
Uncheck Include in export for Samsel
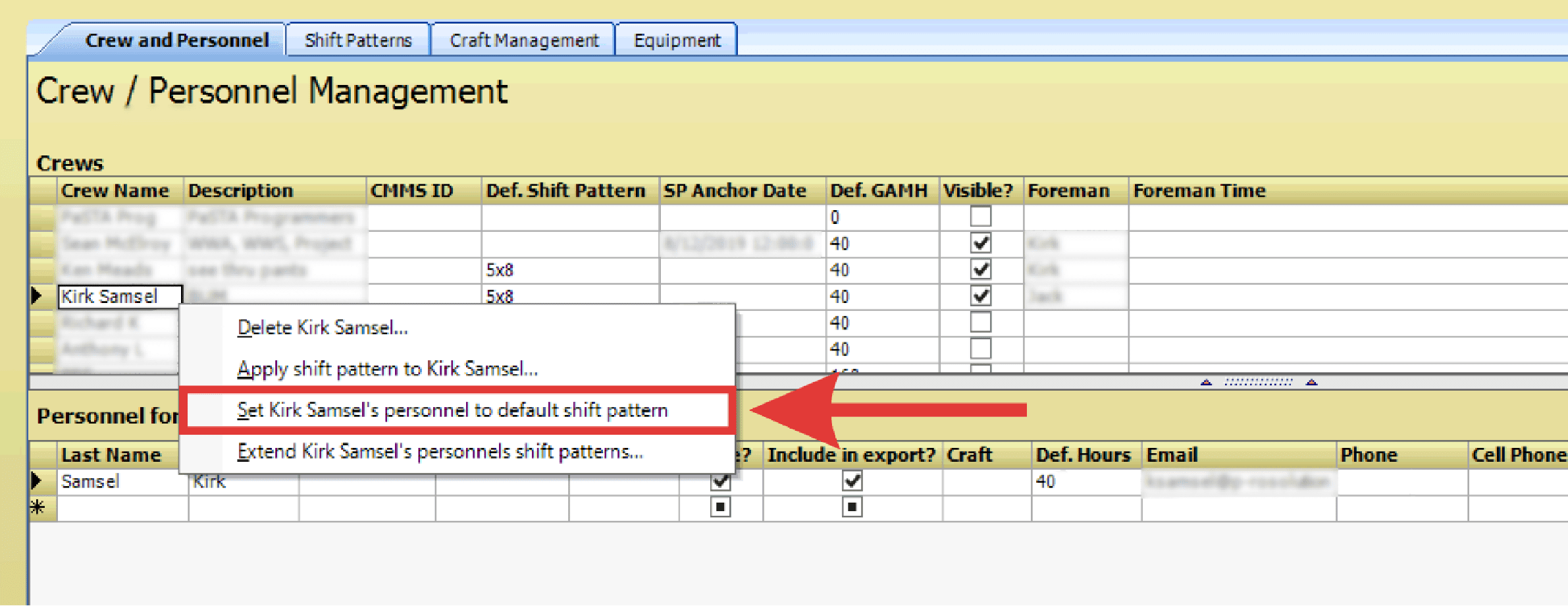click(x=852, y=482)
